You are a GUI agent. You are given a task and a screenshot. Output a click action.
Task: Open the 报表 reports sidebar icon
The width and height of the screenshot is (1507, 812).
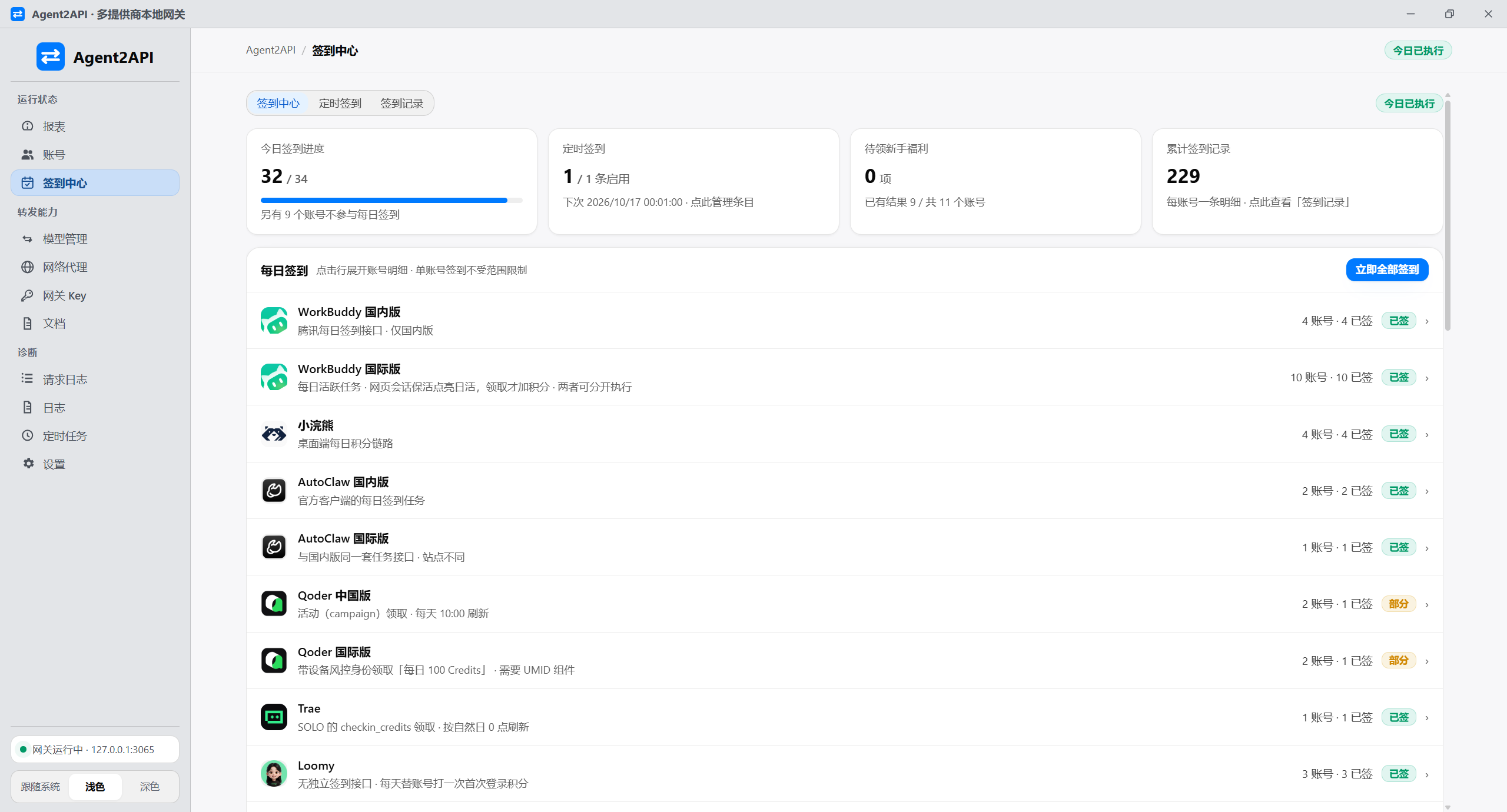[27, 126]
